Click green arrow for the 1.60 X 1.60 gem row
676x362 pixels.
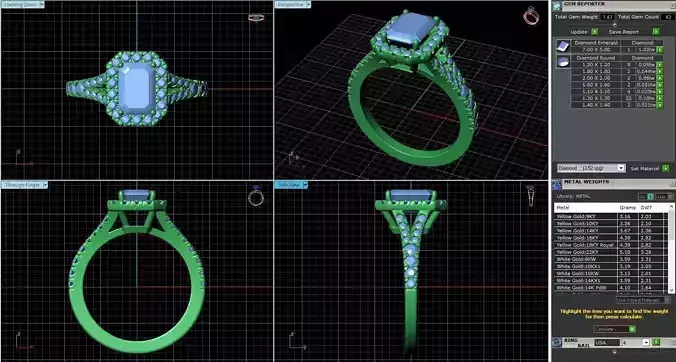pos(660,85)
